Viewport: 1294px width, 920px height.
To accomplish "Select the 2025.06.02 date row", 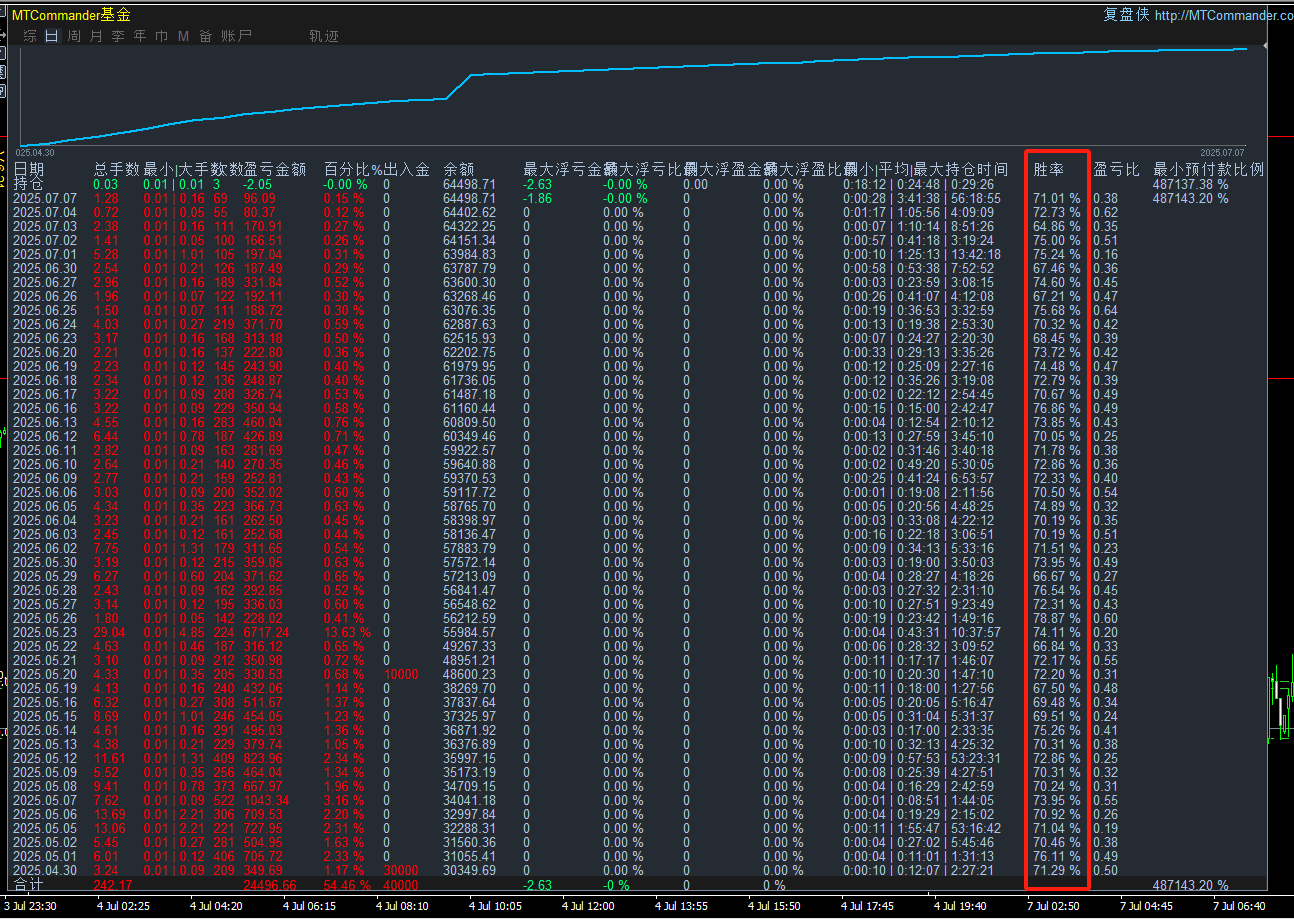I will [x=46, y=548].
